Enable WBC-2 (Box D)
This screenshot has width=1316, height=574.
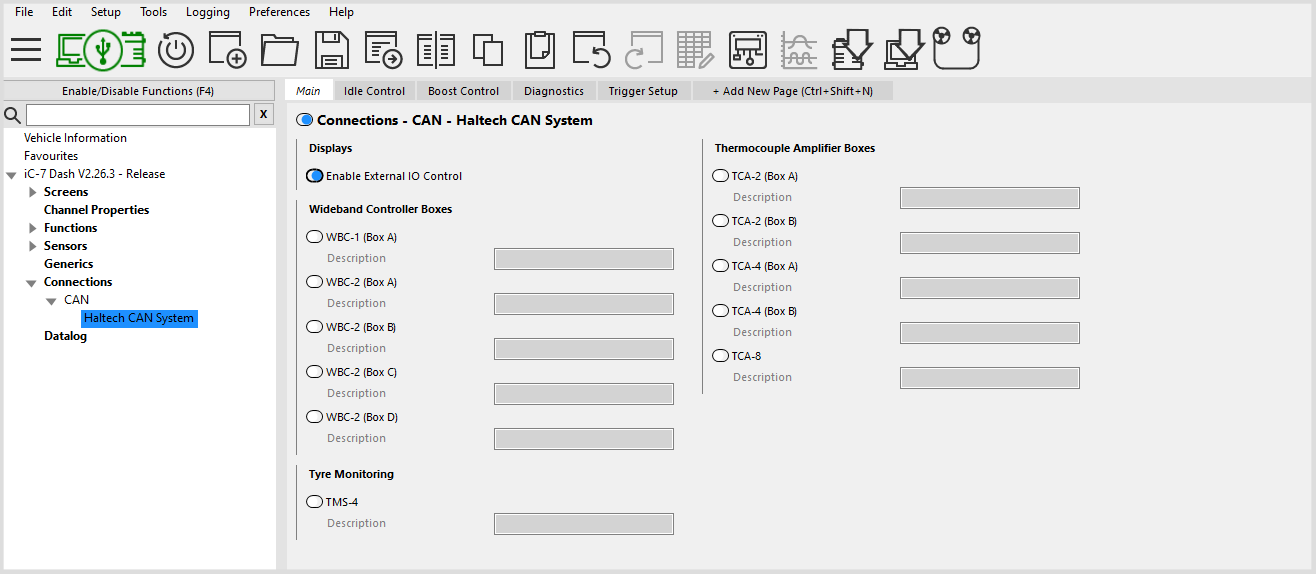coord(314,417)
